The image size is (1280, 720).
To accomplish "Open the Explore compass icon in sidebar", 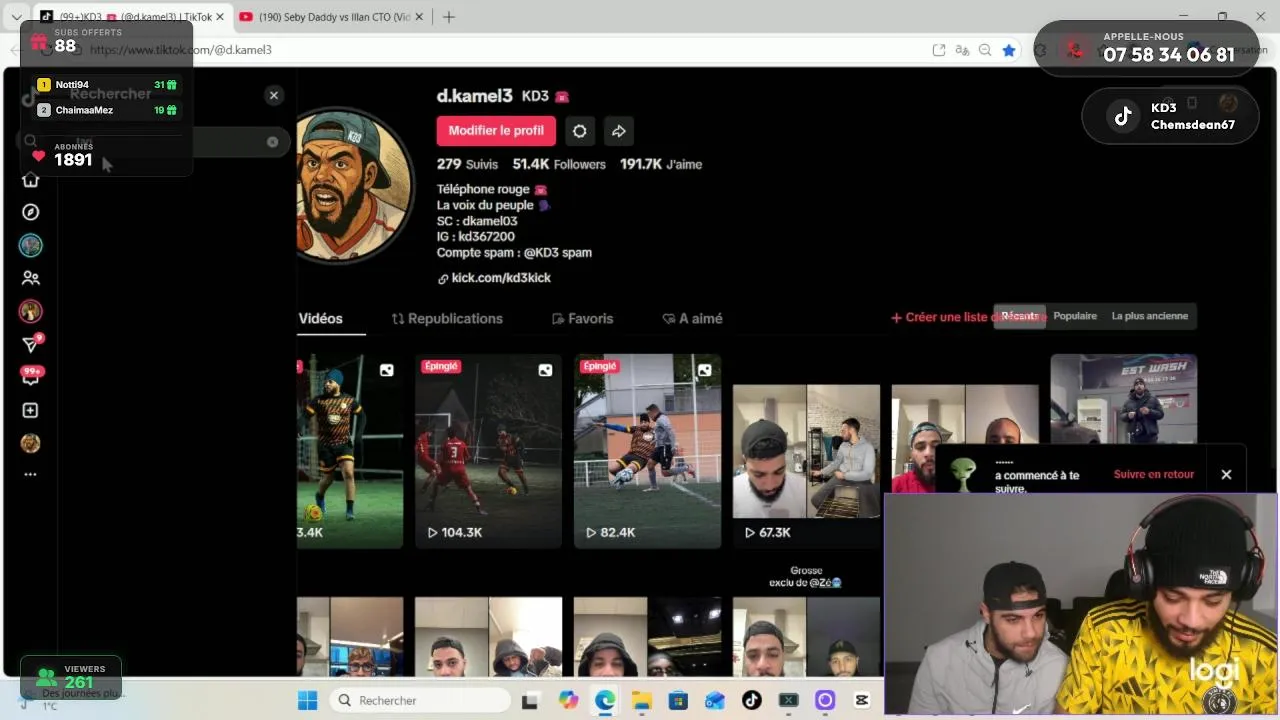I will click(31, 212).
